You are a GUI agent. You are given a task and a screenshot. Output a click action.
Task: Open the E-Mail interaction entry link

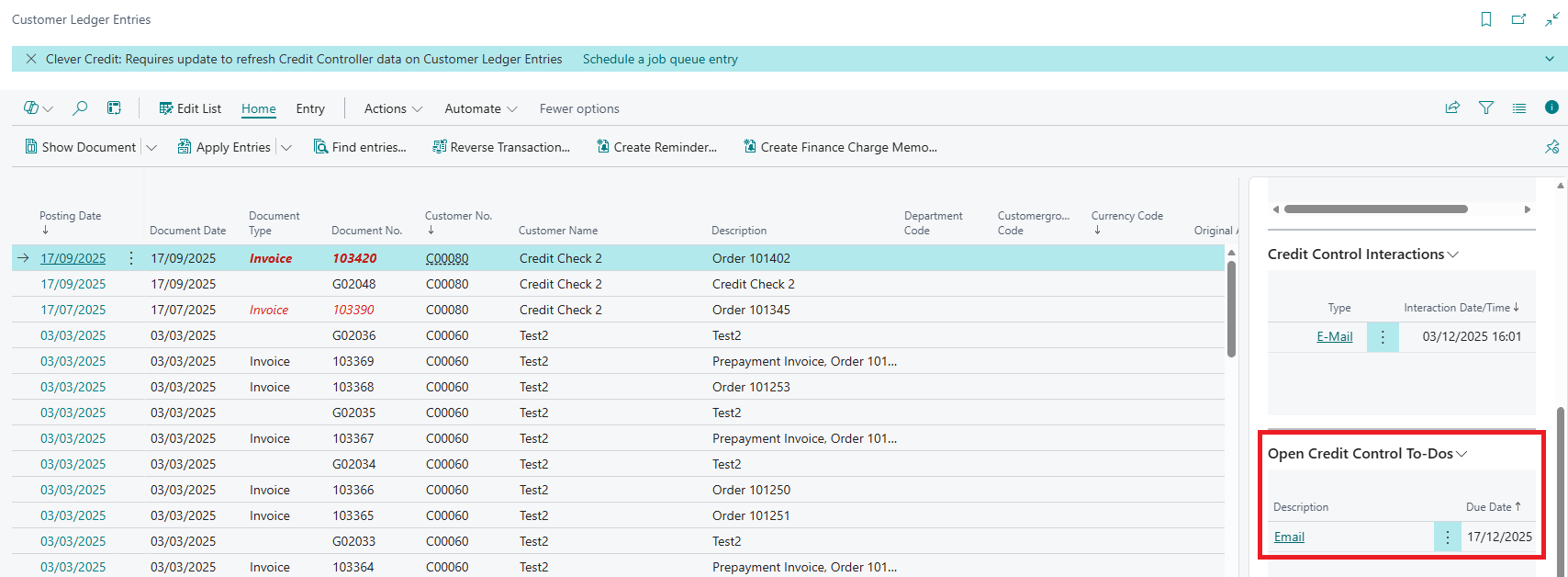pyautogui.click(x=1334, y=336)
